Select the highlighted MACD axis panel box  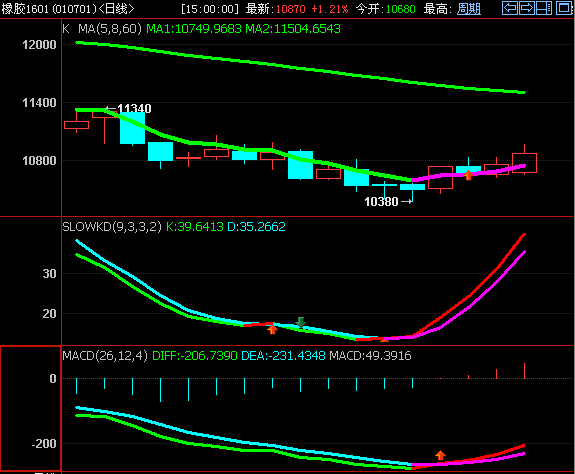[x=30, y=408]
